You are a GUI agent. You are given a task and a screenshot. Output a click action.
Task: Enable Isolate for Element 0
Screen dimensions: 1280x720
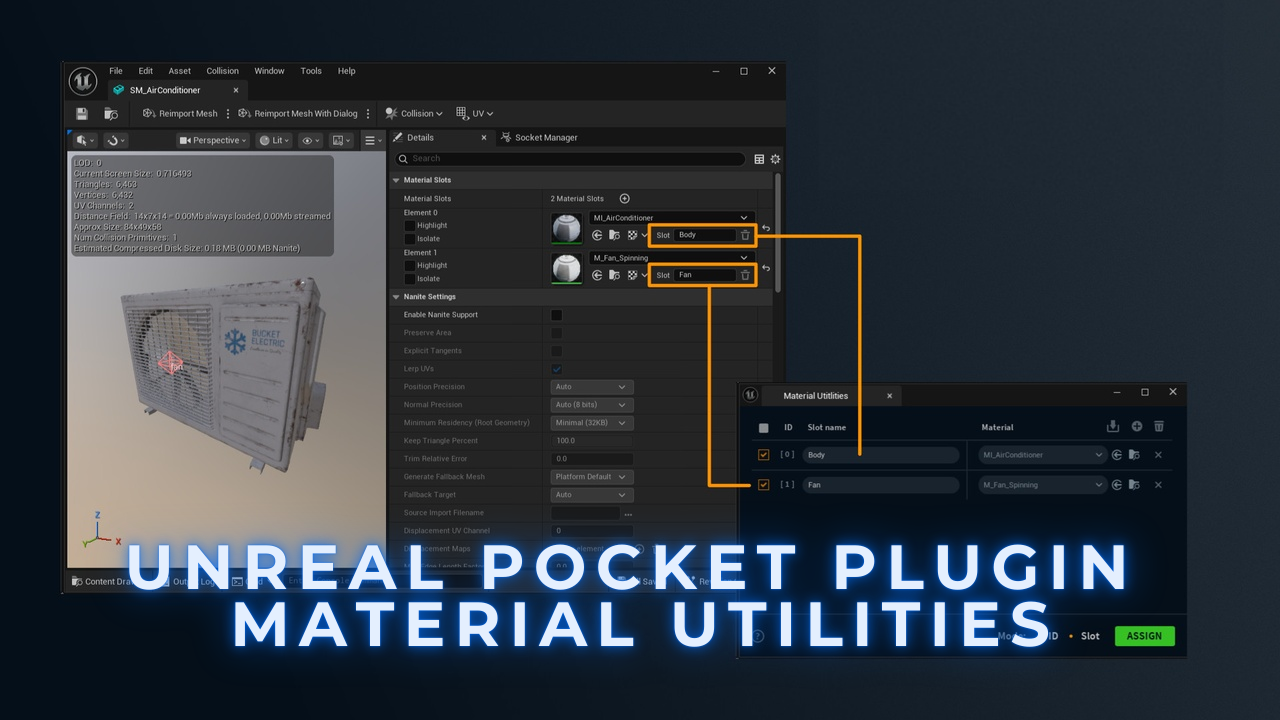coord(409,239)
